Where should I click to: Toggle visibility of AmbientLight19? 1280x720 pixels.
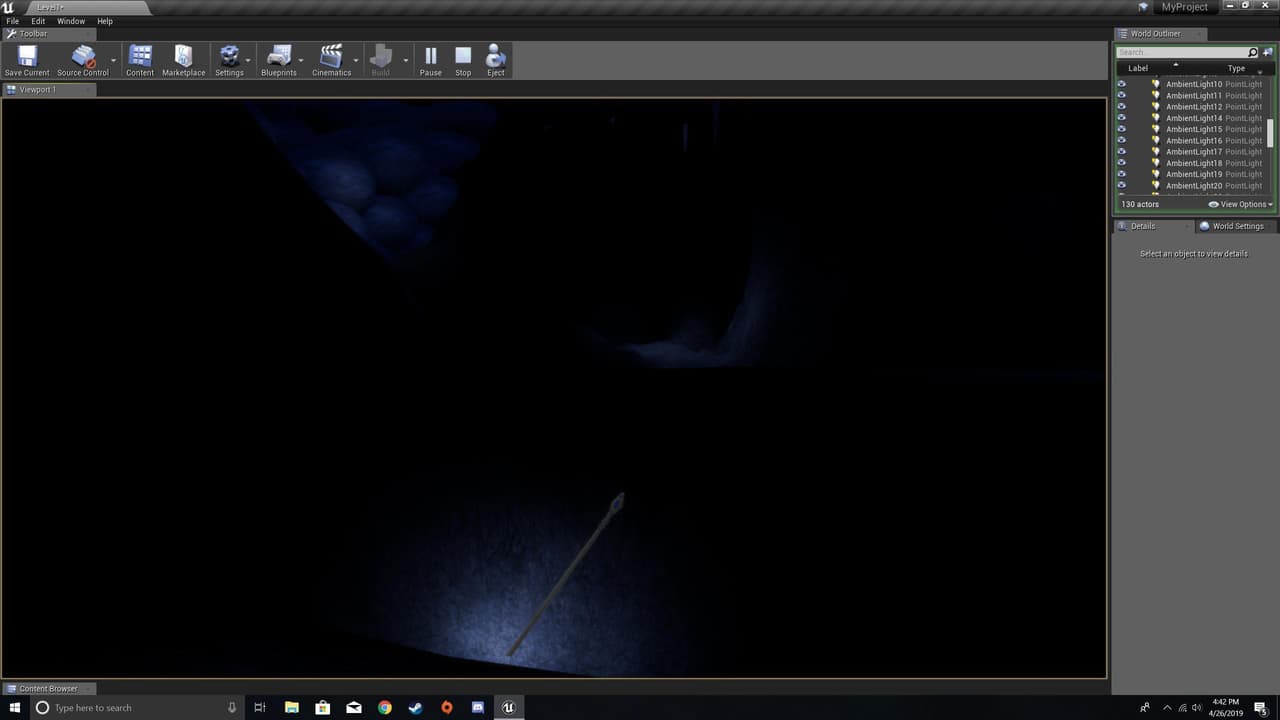pyautogui.click(x=1121, y=174)
